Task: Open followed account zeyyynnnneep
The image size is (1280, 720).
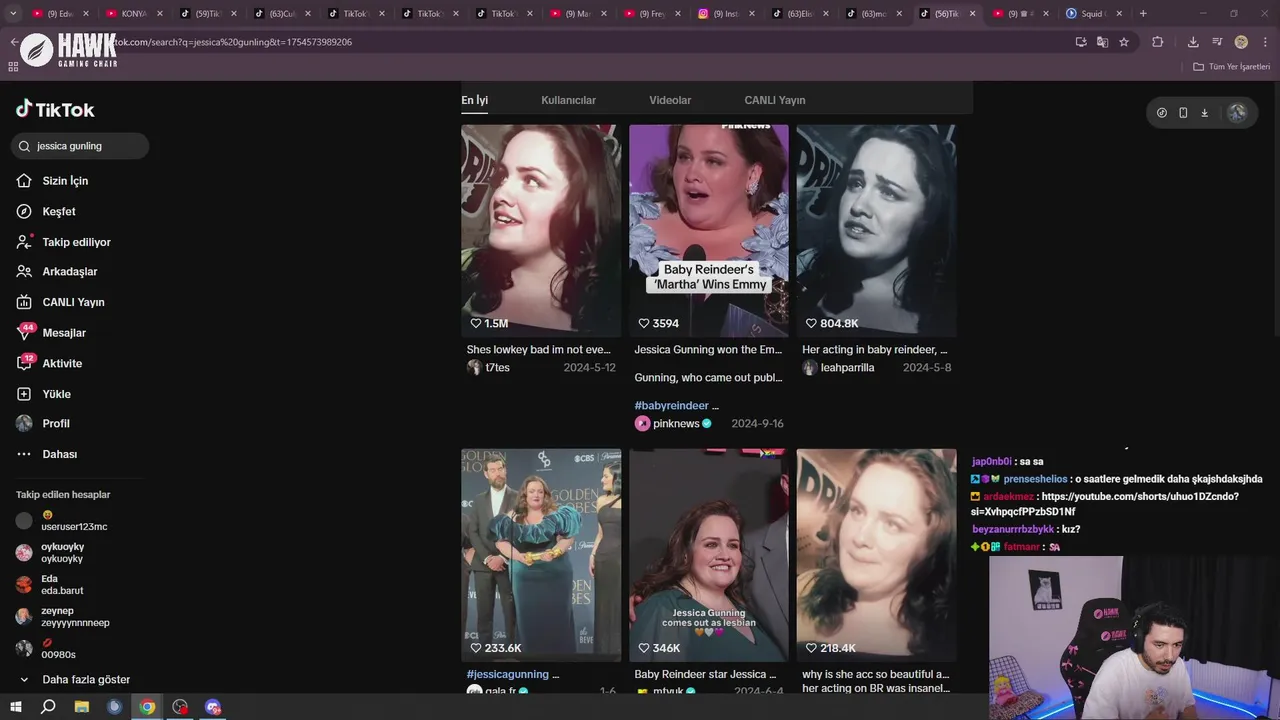Action: click(x=63, y=617)
